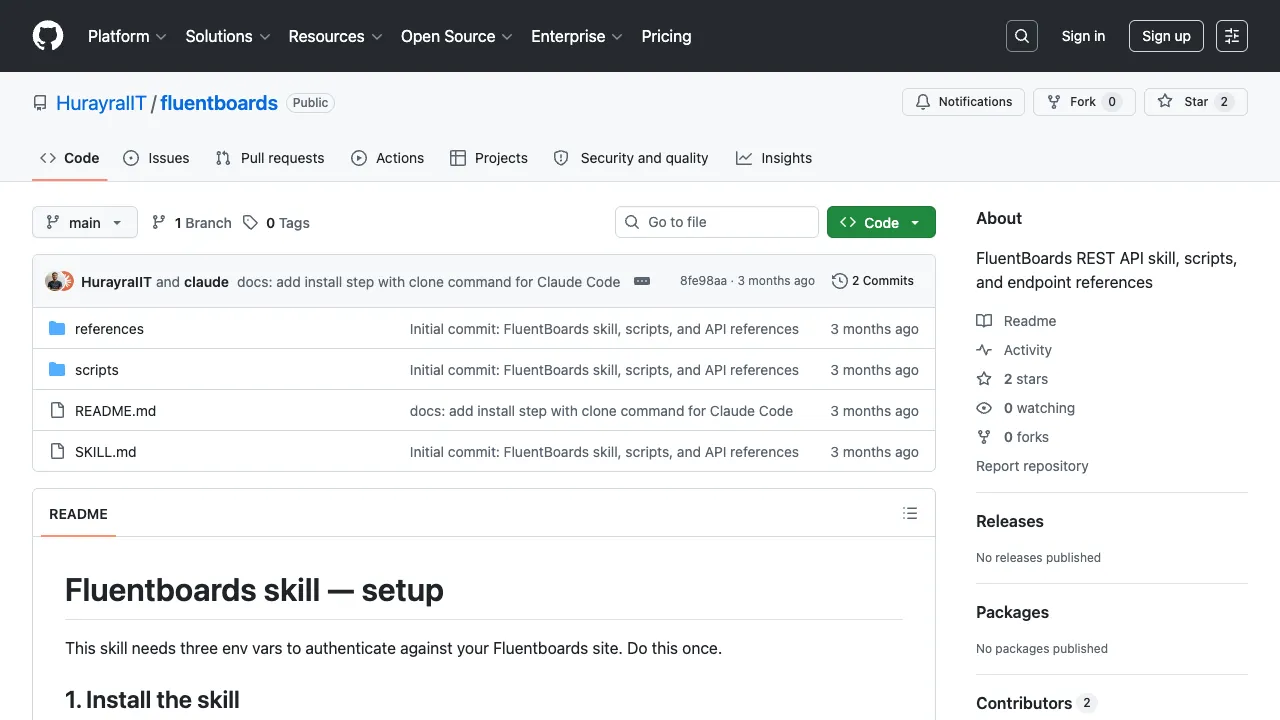Open the HurayraIIT owner link

(x=101, y=103)
